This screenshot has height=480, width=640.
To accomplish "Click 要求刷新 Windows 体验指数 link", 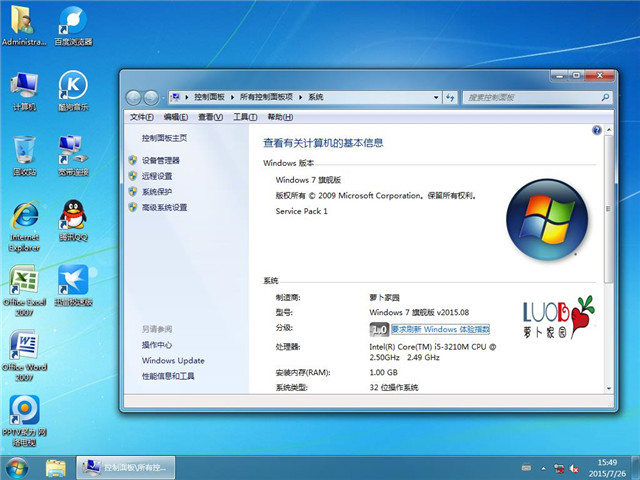I will tap(440, 329).
